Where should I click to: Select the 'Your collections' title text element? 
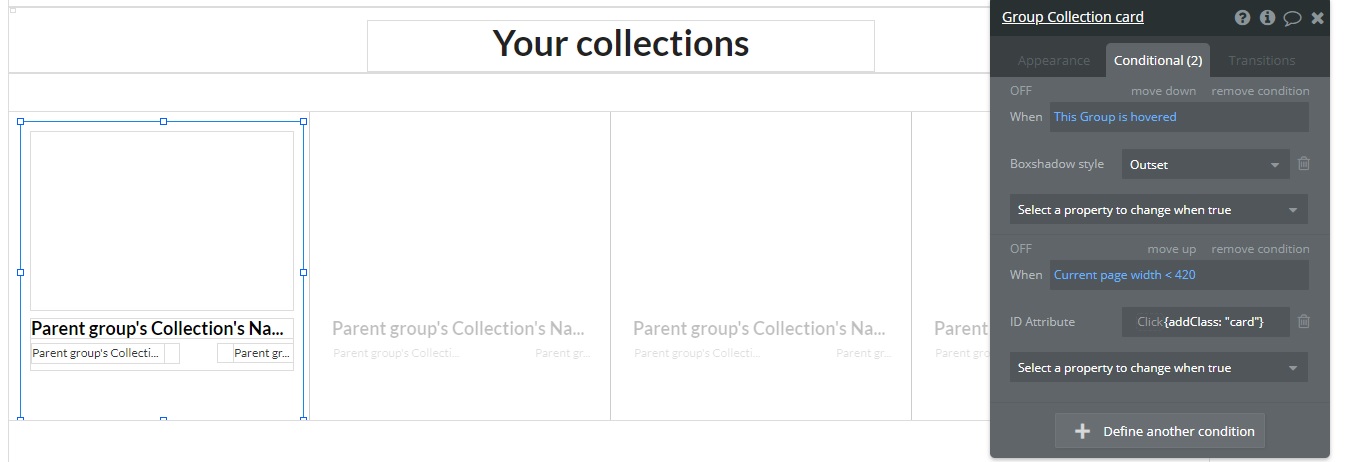pos(620,45)
